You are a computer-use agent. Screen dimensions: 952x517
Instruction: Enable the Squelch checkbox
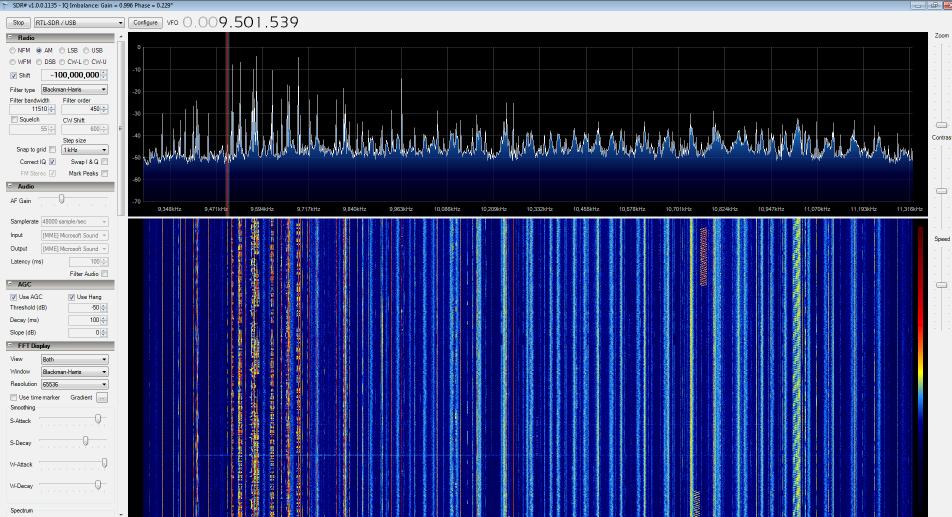point(14,120)
